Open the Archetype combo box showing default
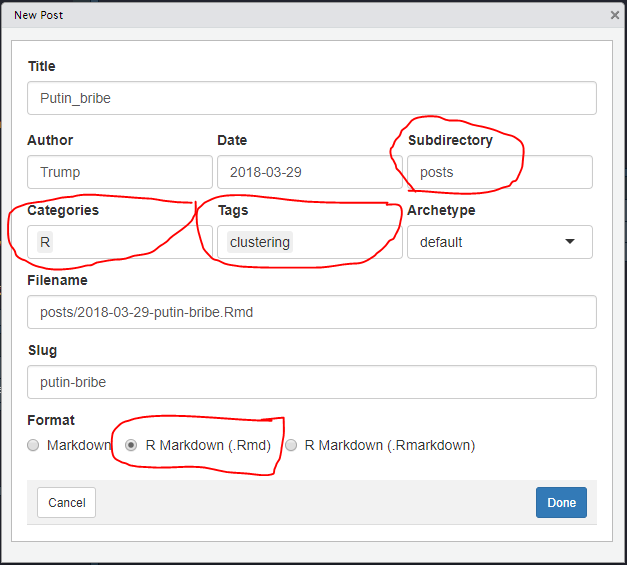The height and width of the screenshot is (565, 627). (499, 242)
